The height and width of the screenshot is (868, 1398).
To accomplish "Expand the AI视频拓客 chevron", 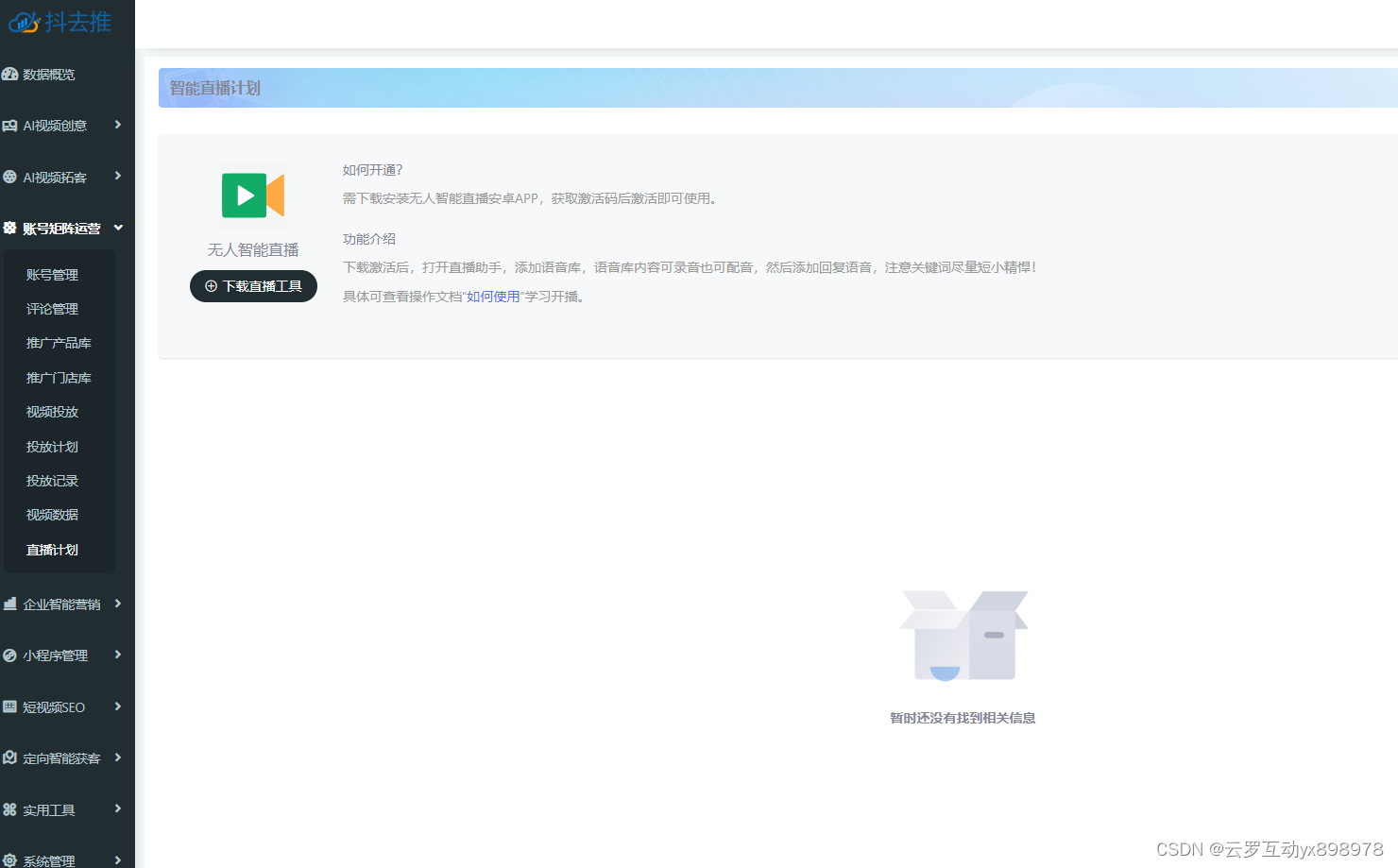I will pyautogui.click(x=118, y=176).
